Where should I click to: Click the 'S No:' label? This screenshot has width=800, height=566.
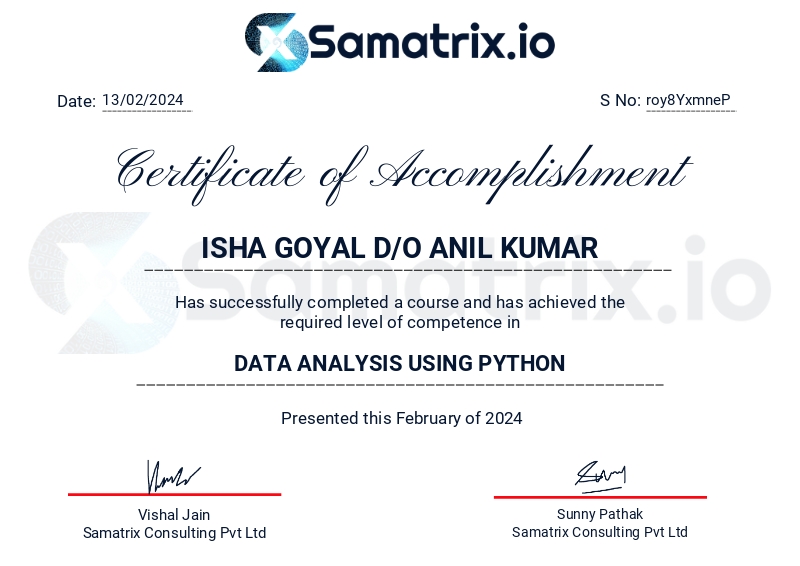click(620, 100)
